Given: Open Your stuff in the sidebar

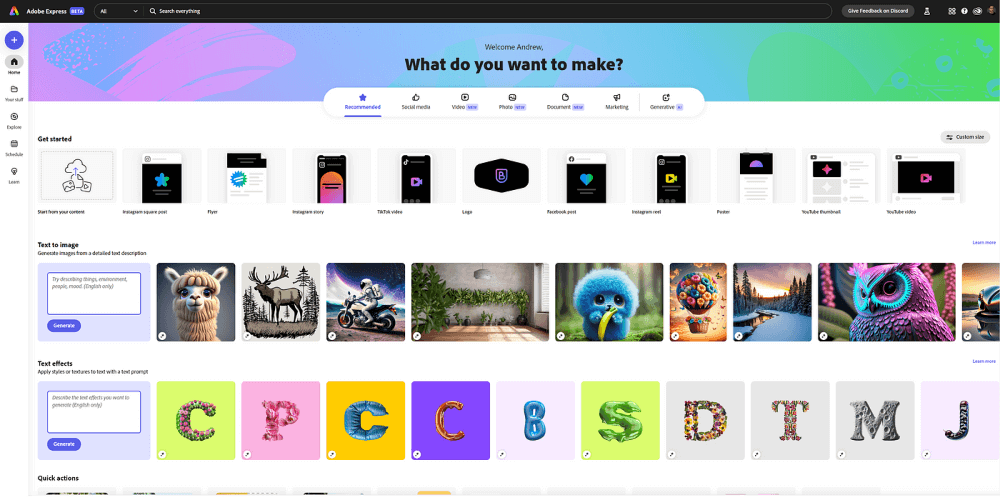Looking at the screenshot, I should click(x=14, y=93).
